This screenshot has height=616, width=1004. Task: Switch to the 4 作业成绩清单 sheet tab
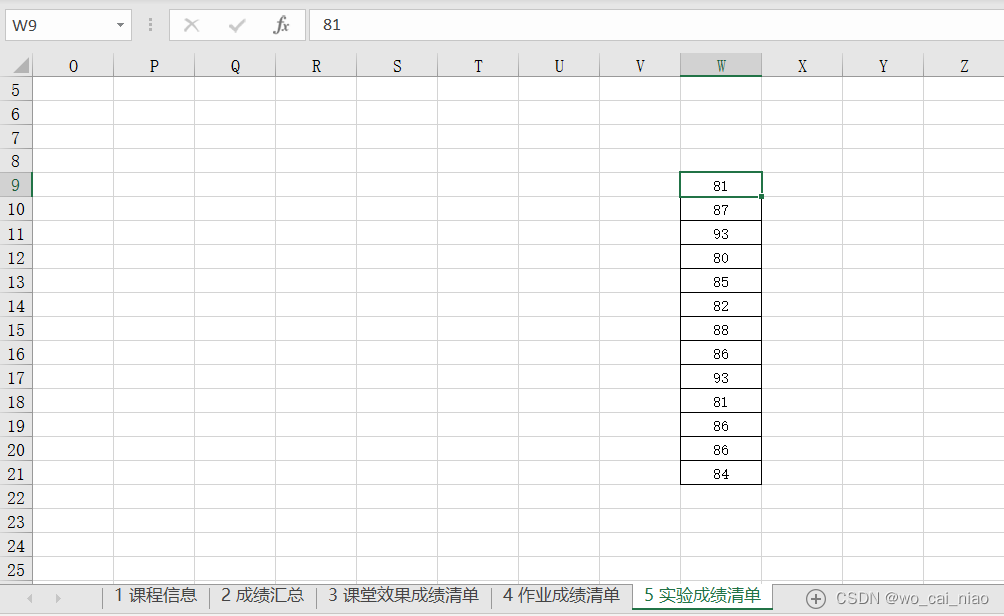[x=562, y=596]
